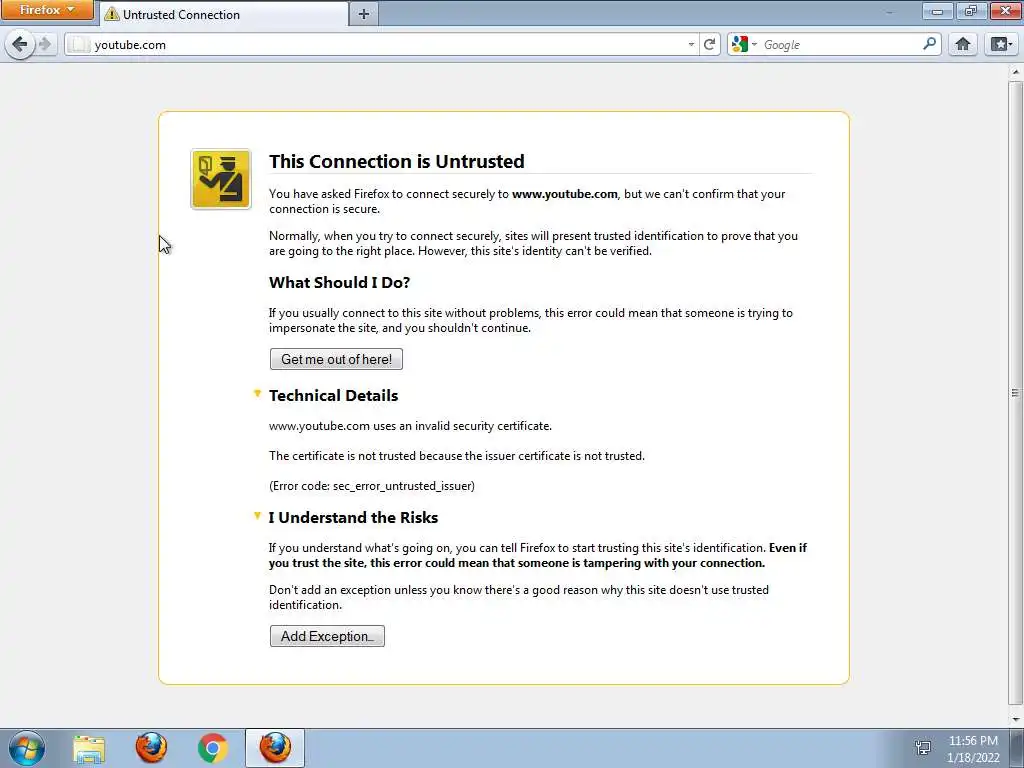Open Windows Explorer from taskbar
1024x768 pixels.
tap(89, 748)
